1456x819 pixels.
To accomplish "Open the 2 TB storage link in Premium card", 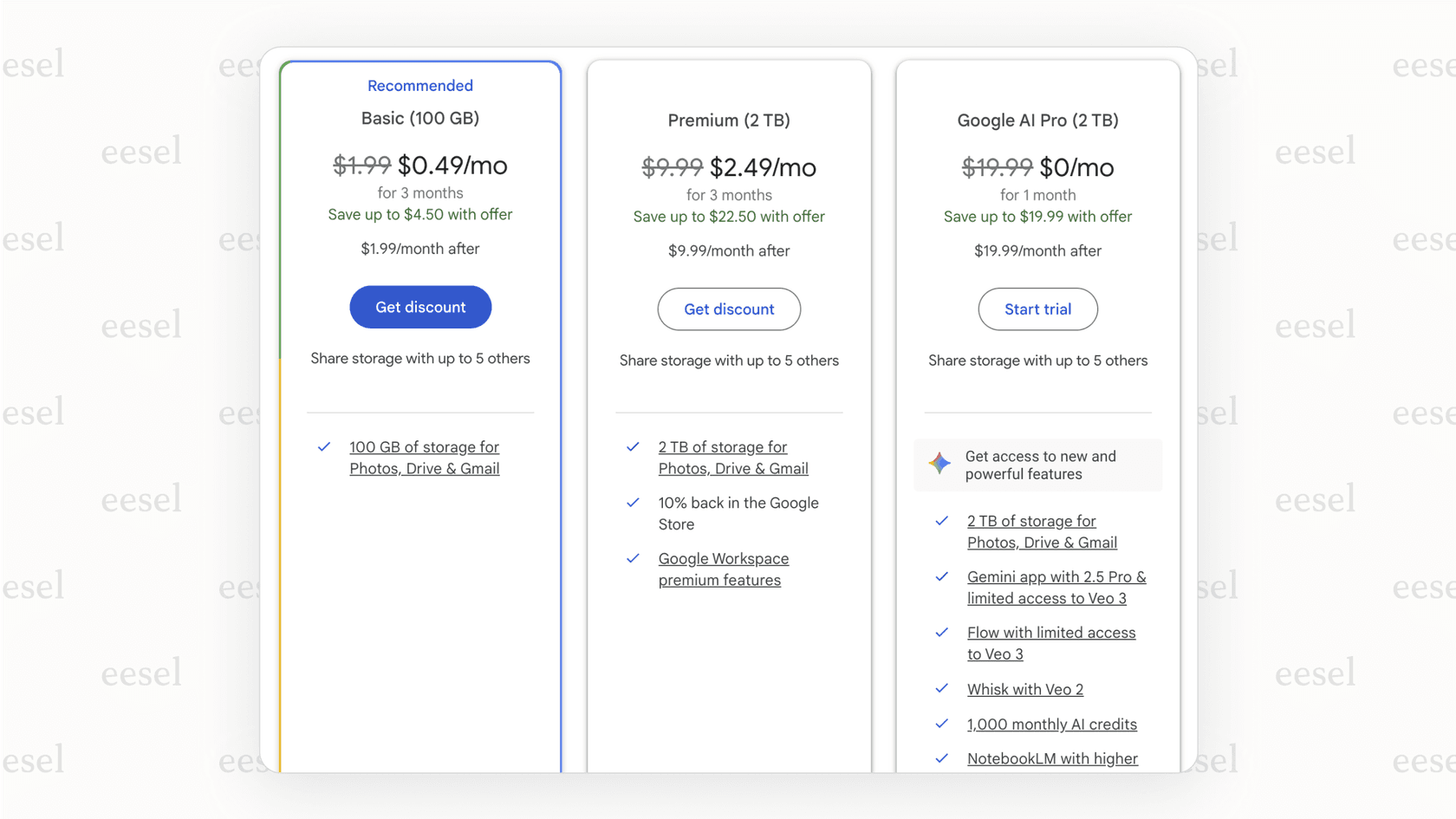I will tap(732, 457).
